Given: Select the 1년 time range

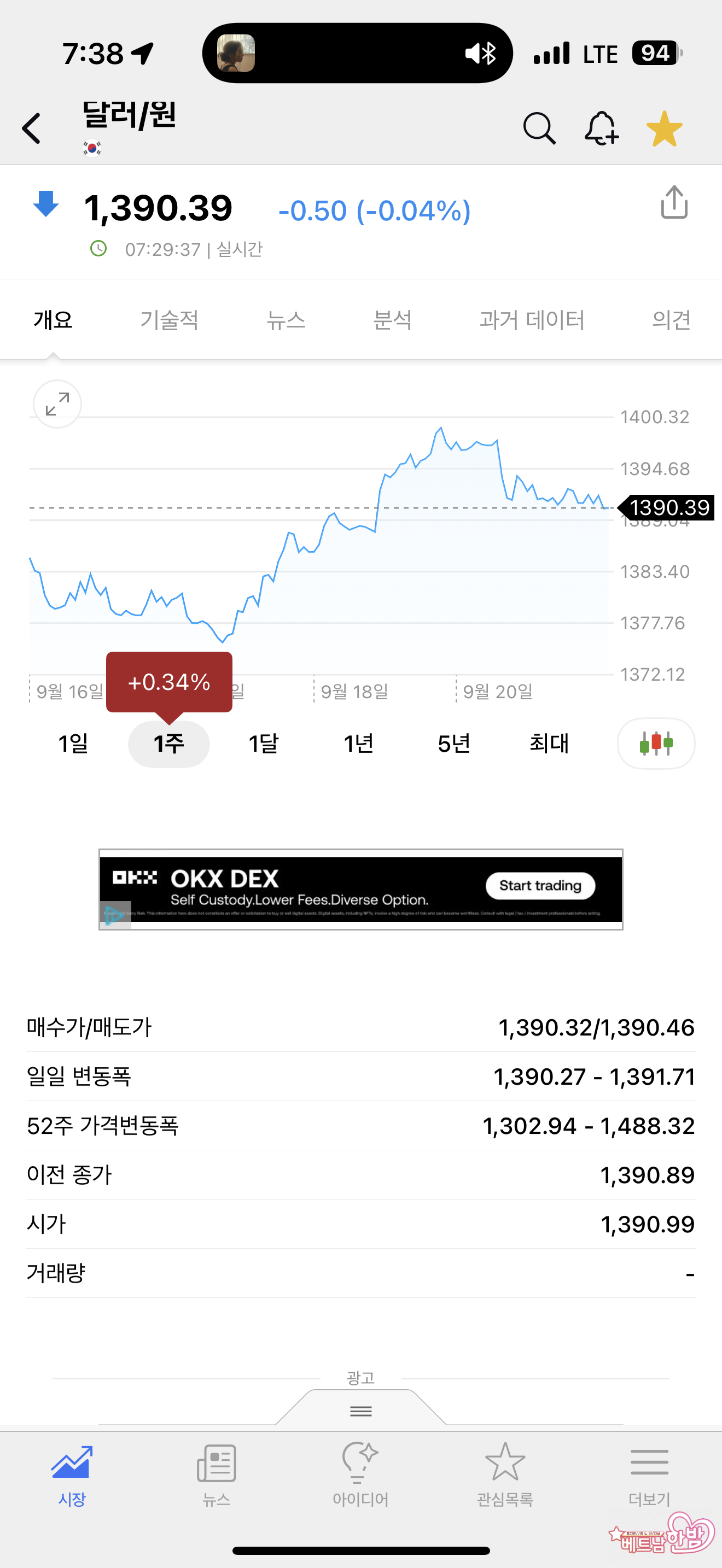Looking at the screenshot, I should [x=359, y=743].
